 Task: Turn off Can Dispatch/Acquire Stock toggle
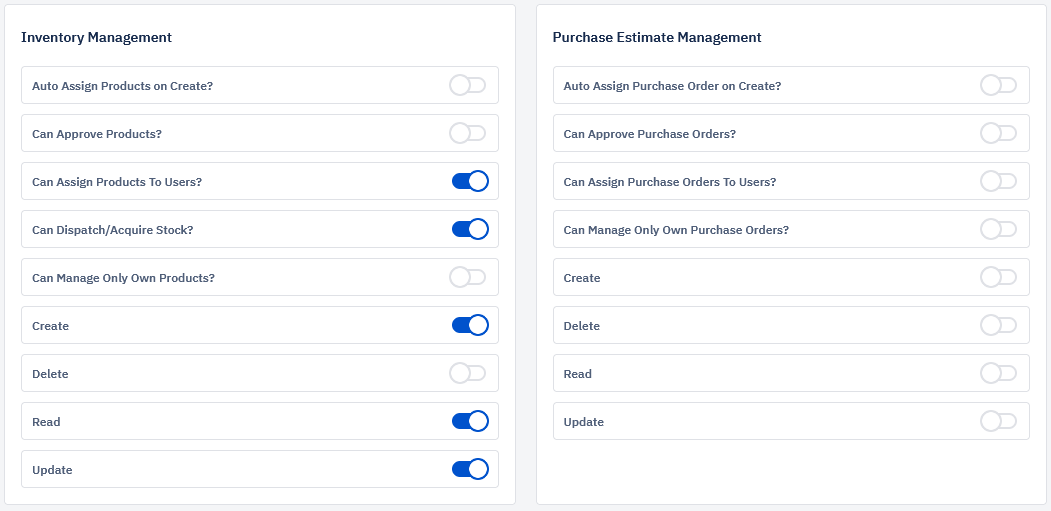tap(470, 229)
